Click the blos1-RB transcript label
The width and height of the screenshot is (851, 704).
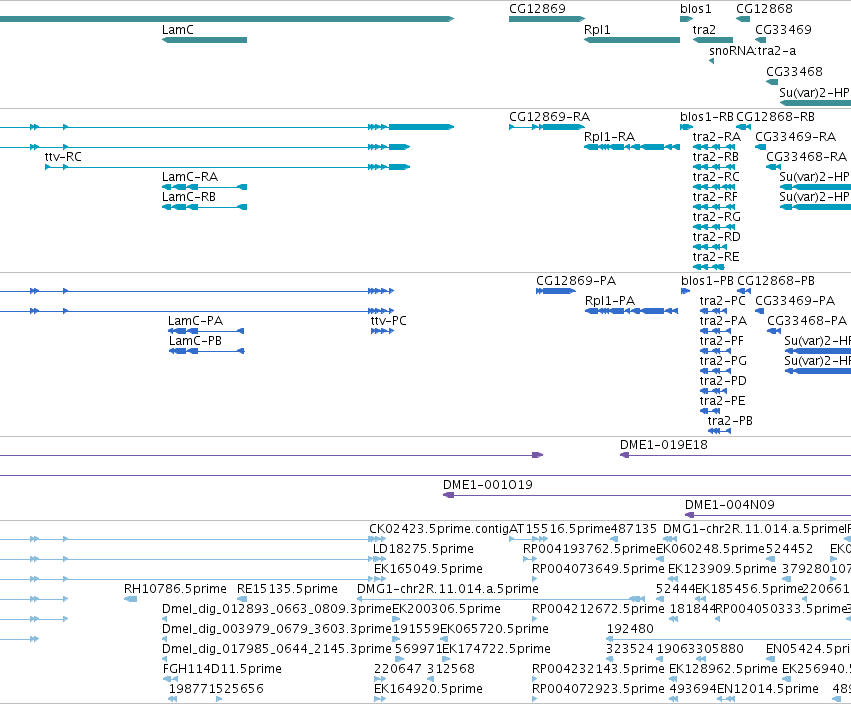point(707,117)
